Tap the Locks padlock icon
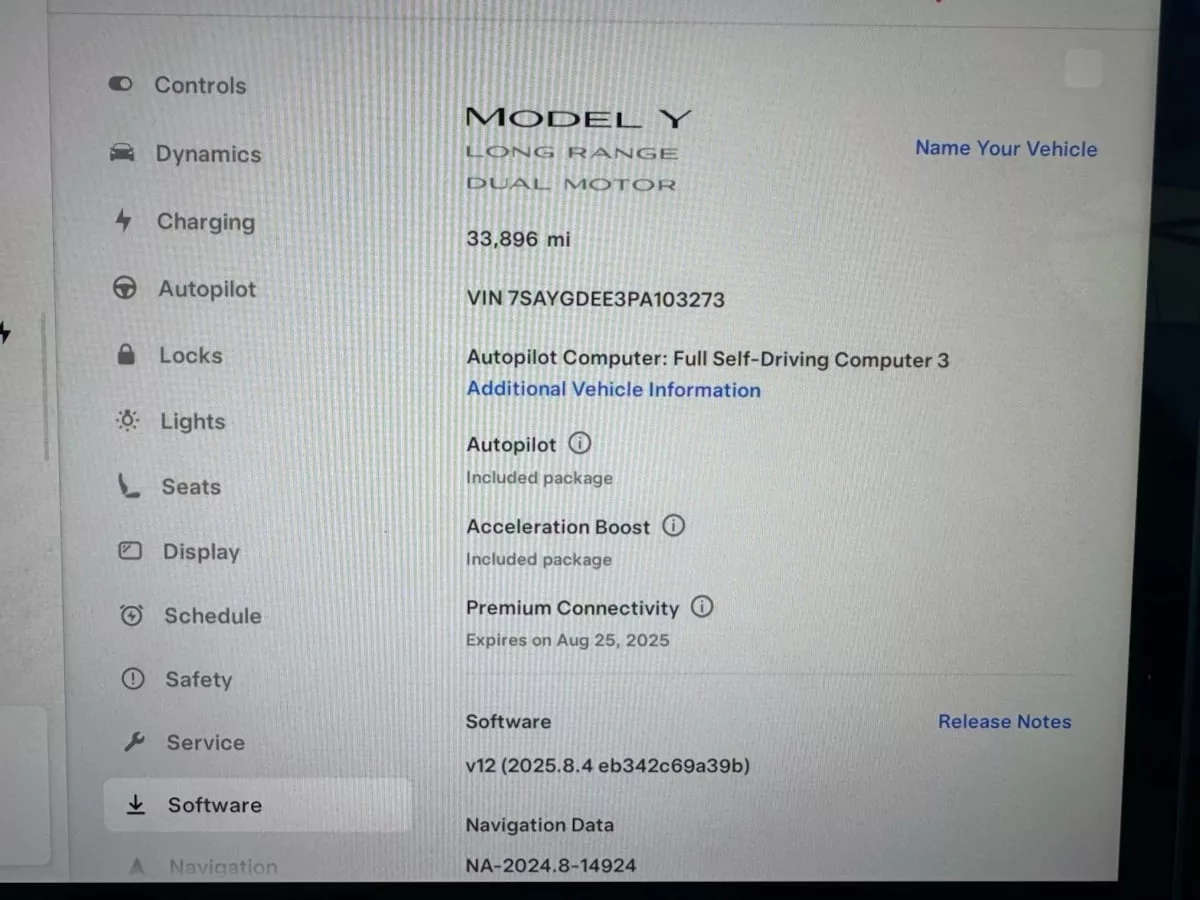Viewport: 1200px width, 900px height. (x=126, y=355)
